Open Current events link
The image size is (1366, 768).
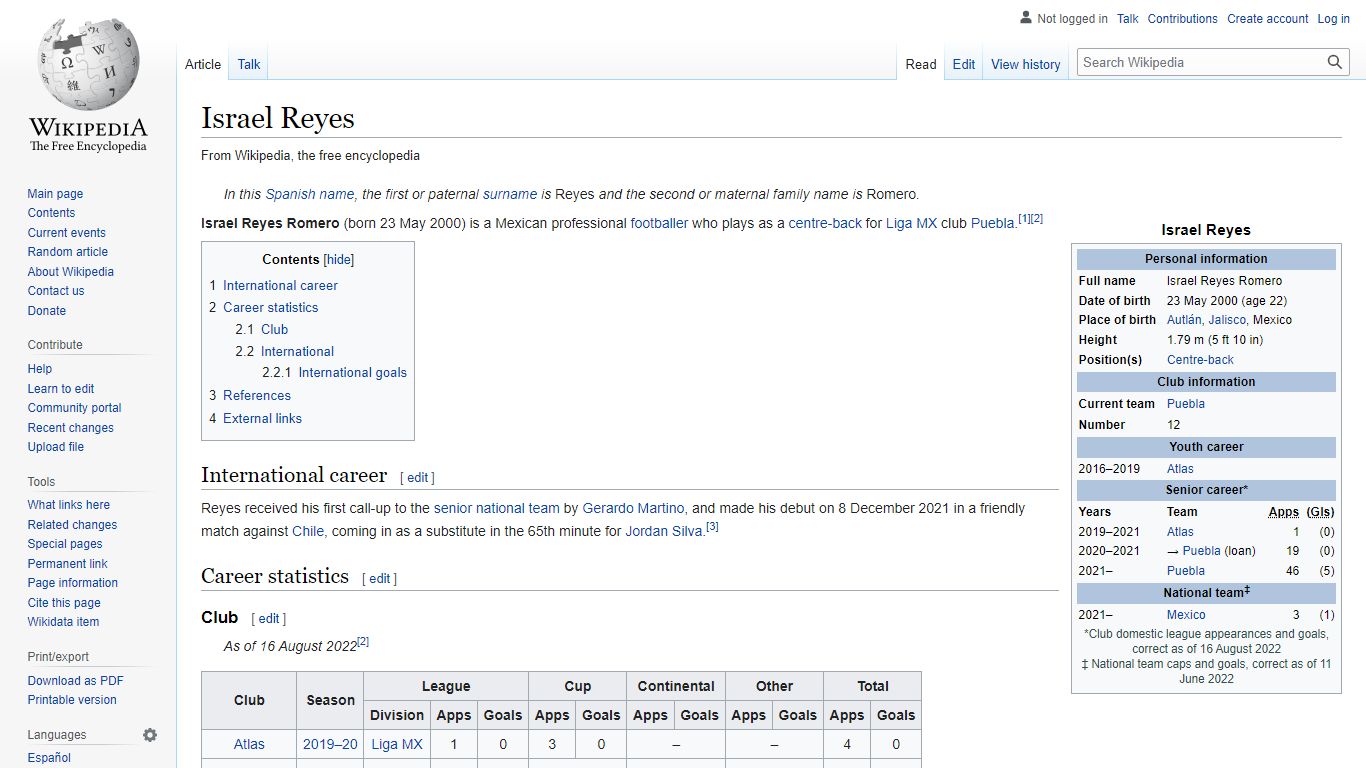click(66, 233)
